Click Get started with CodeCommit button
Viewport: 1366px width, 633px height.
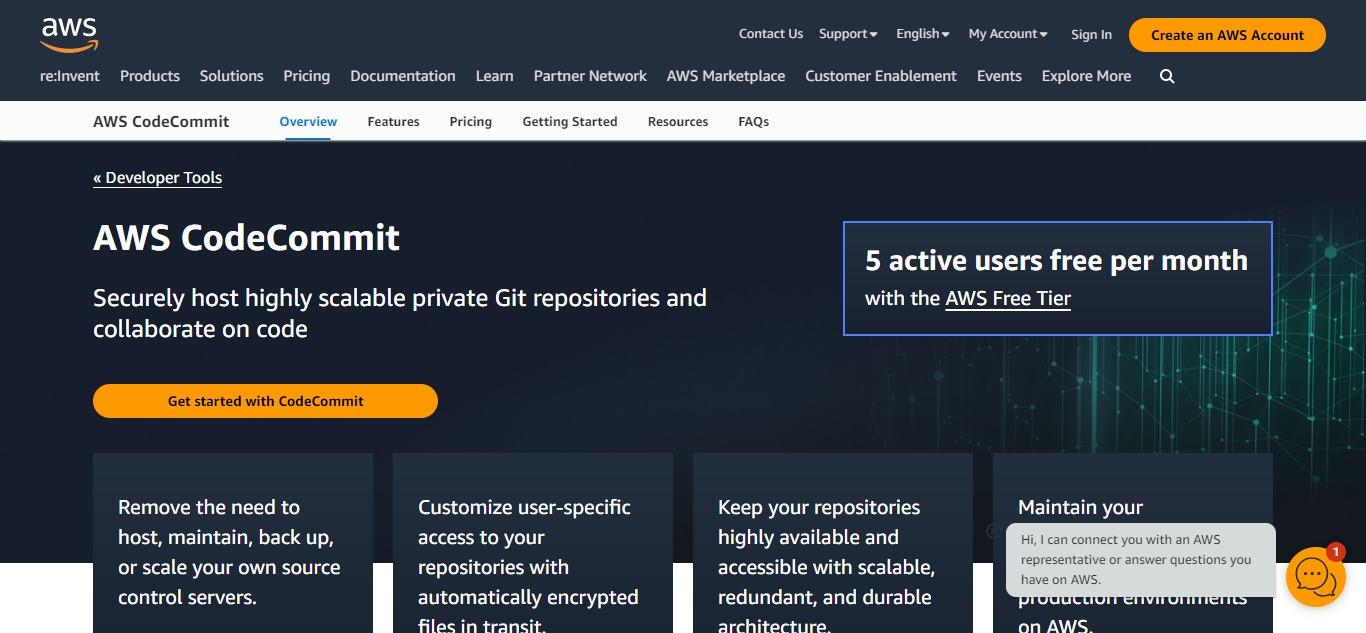(x=265, y=401)
